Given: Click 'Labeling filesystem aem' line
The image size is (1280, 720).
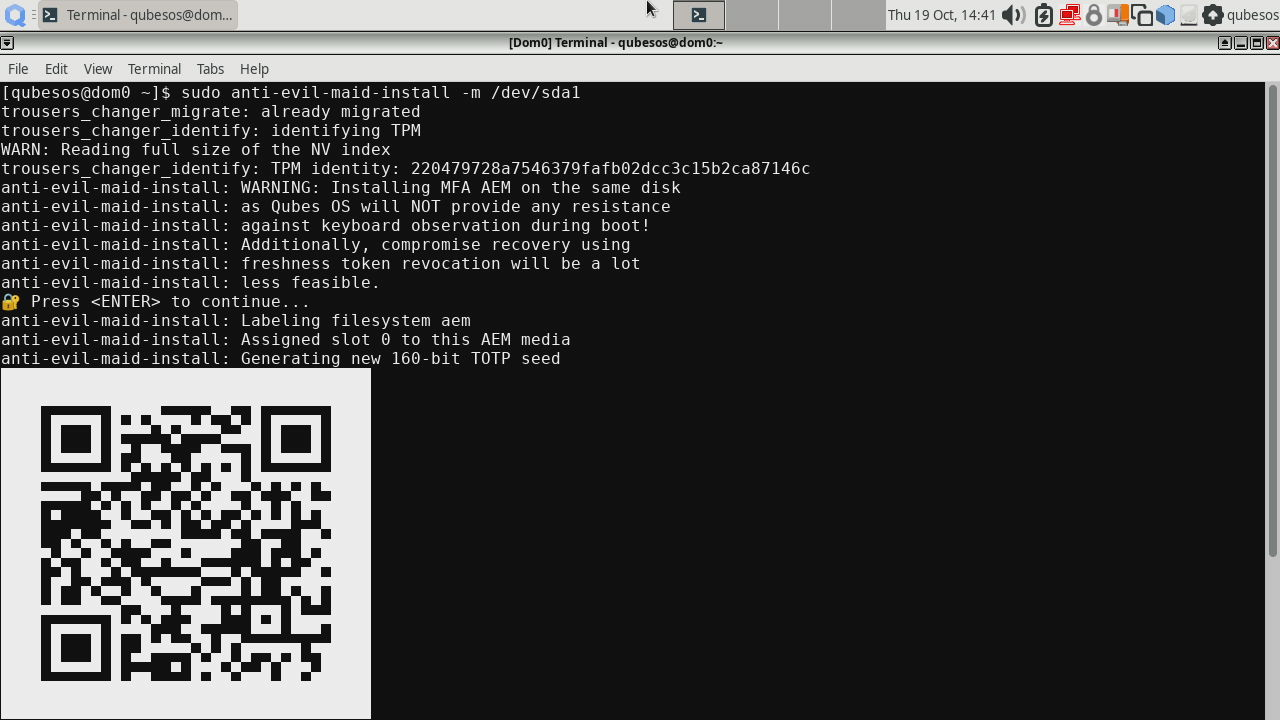Looking at the screenshot, I should point(355,321).
